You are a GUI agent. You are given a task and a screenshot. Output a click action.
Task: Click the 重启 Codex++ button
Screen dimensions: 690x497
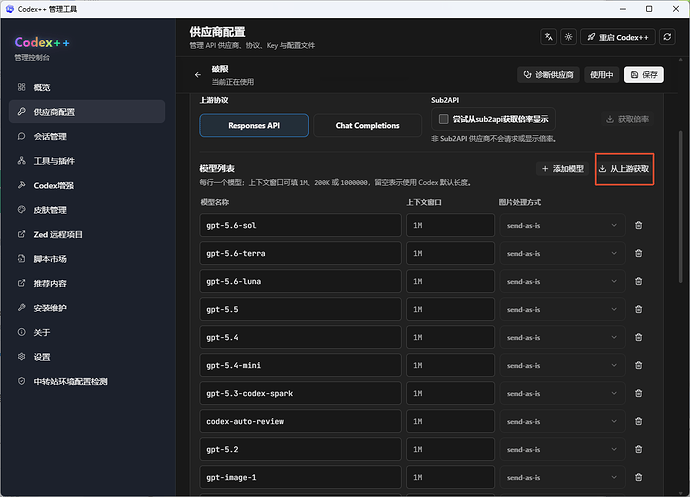coord(618,37)
